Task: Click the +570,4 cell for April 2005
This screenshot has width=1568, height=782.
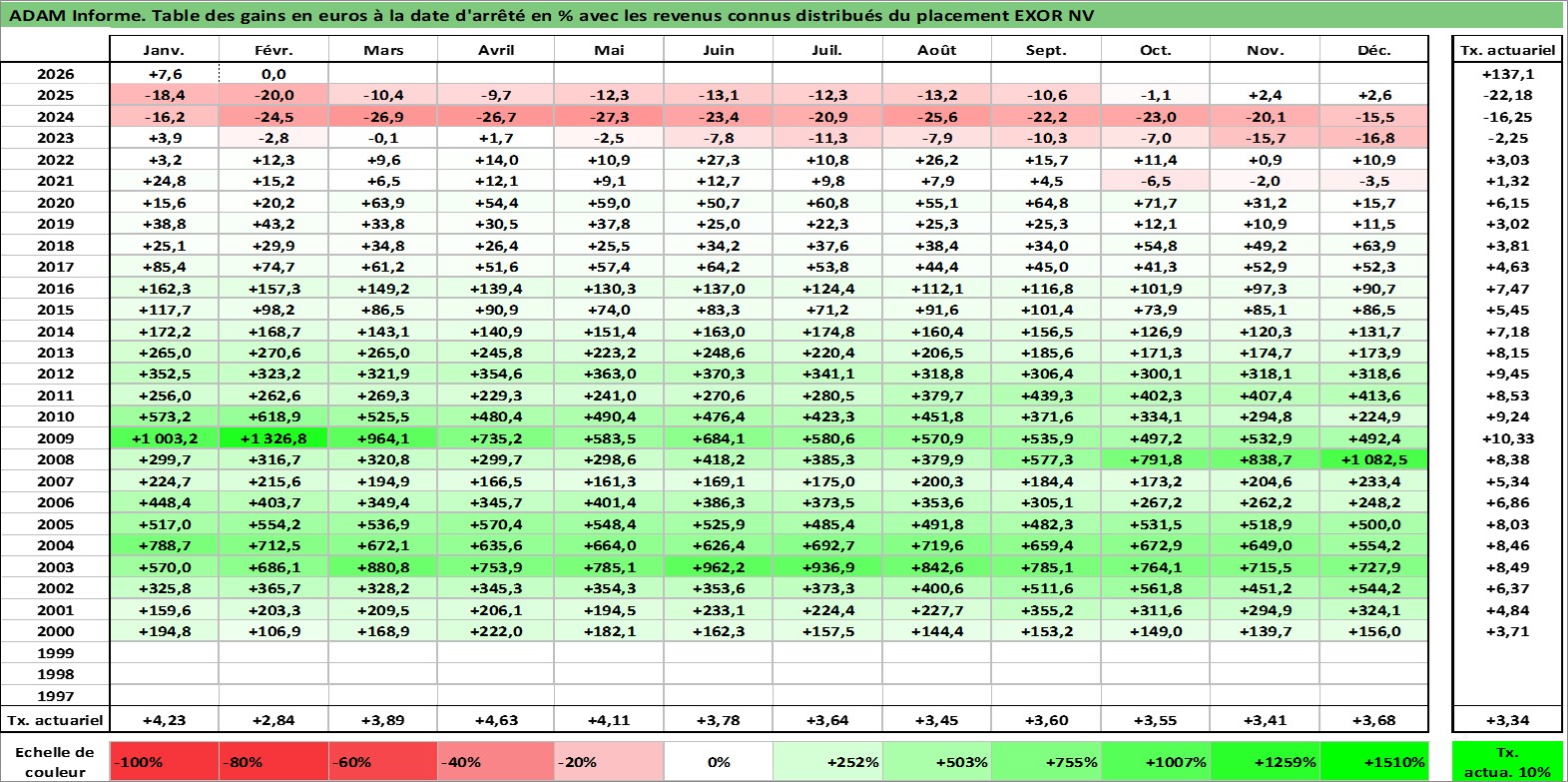Action: 496,524
